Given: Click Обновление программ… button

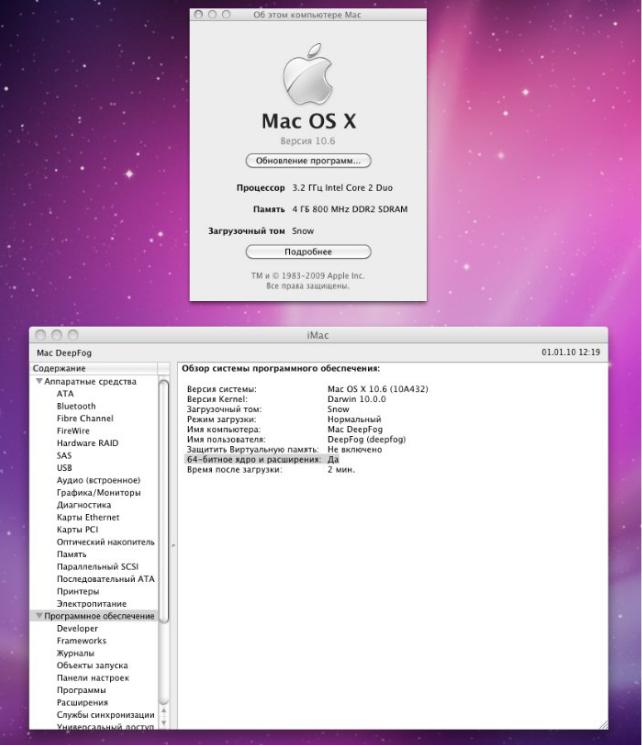Looking at the screenshot, I should pos(308,161).
